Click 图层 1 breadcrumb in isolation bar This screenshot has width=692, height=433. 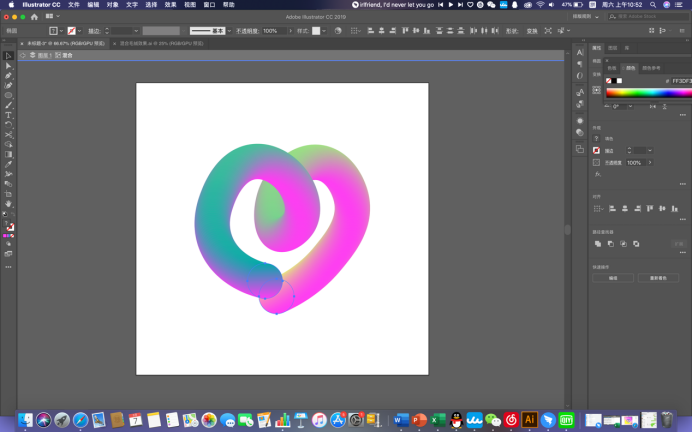[45, 55]
